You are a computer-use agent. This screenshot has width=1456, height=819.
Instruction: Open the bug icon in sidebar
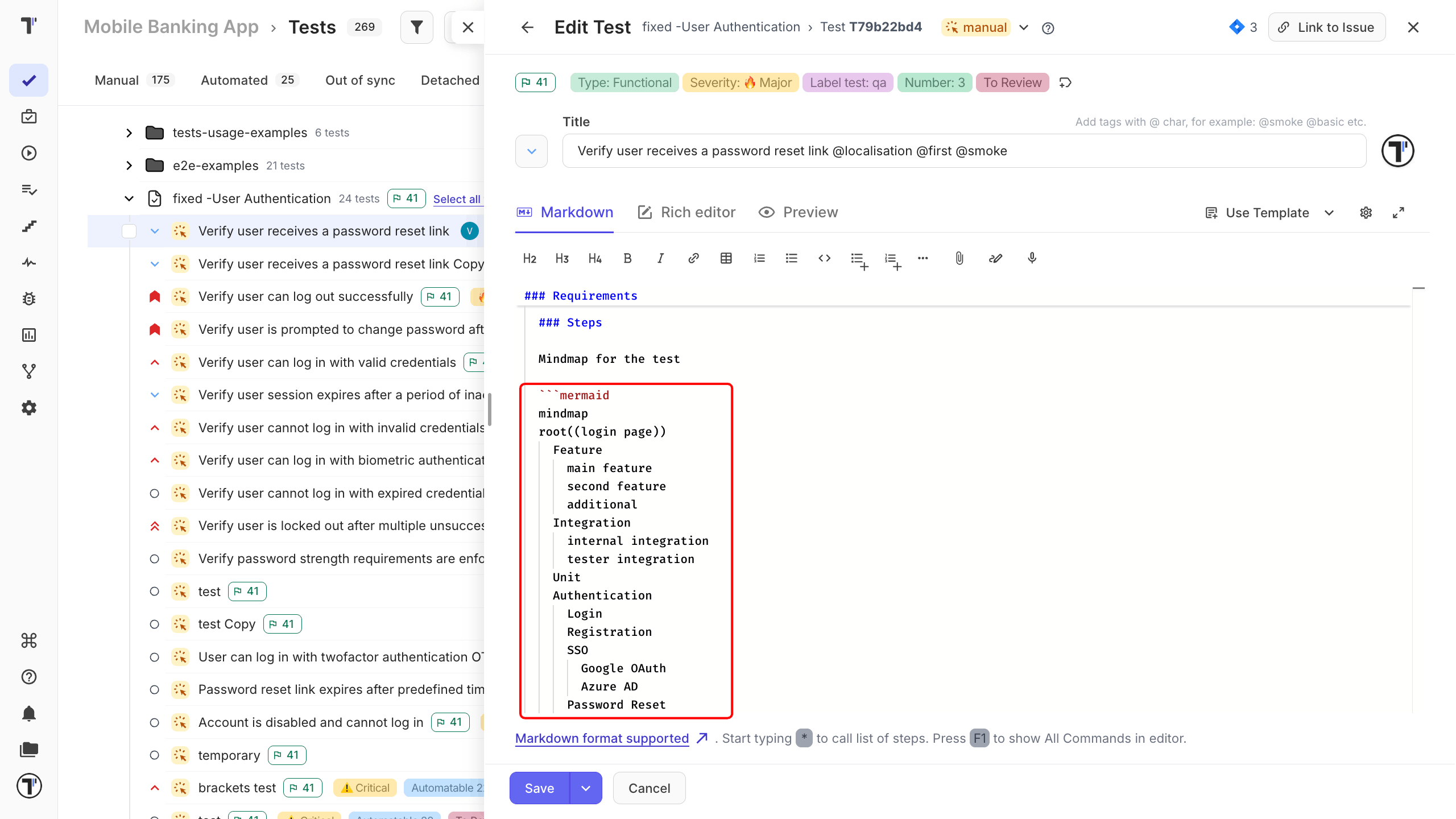point(28,299)
